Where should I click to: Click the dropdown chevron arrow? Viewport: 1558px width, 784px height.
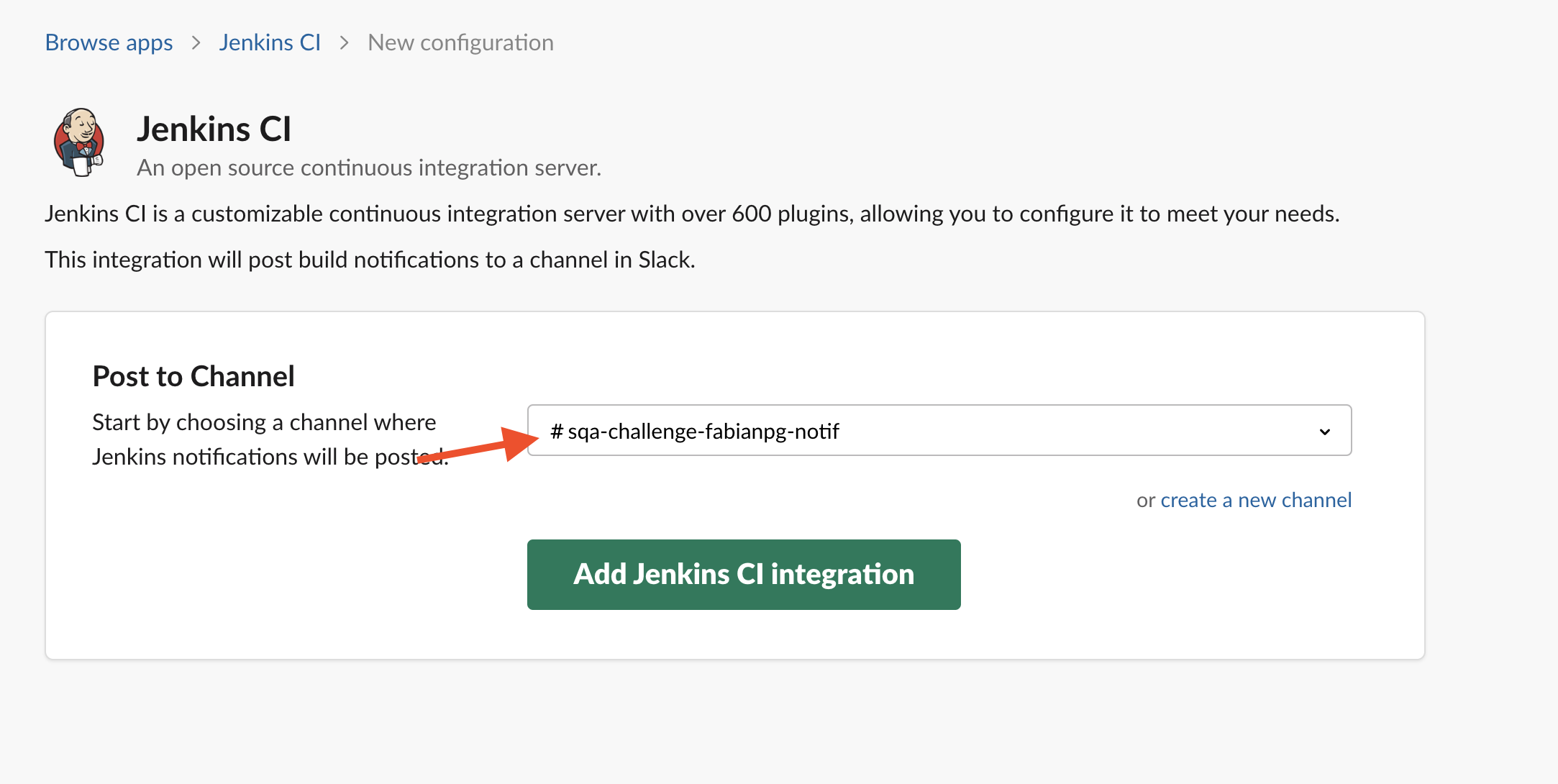1325,432
